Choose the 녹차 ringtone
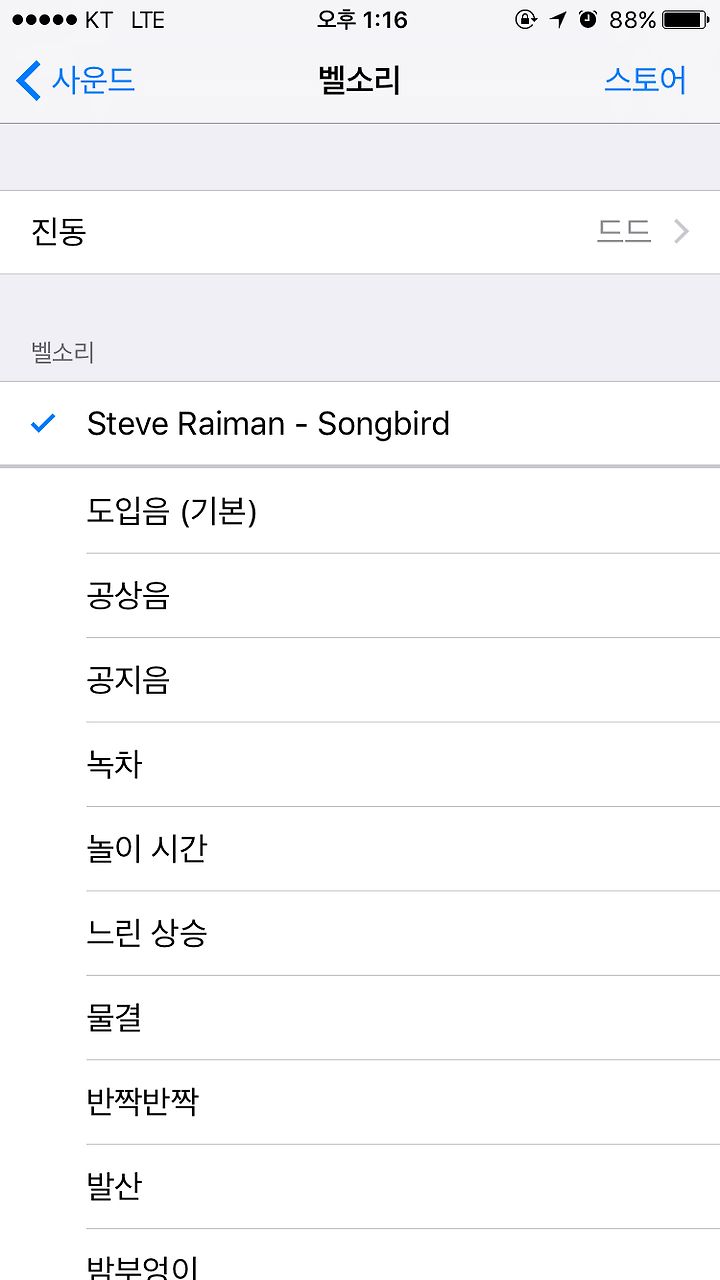720x1280 pixels. pyautogui.click(x=360, y=765)
